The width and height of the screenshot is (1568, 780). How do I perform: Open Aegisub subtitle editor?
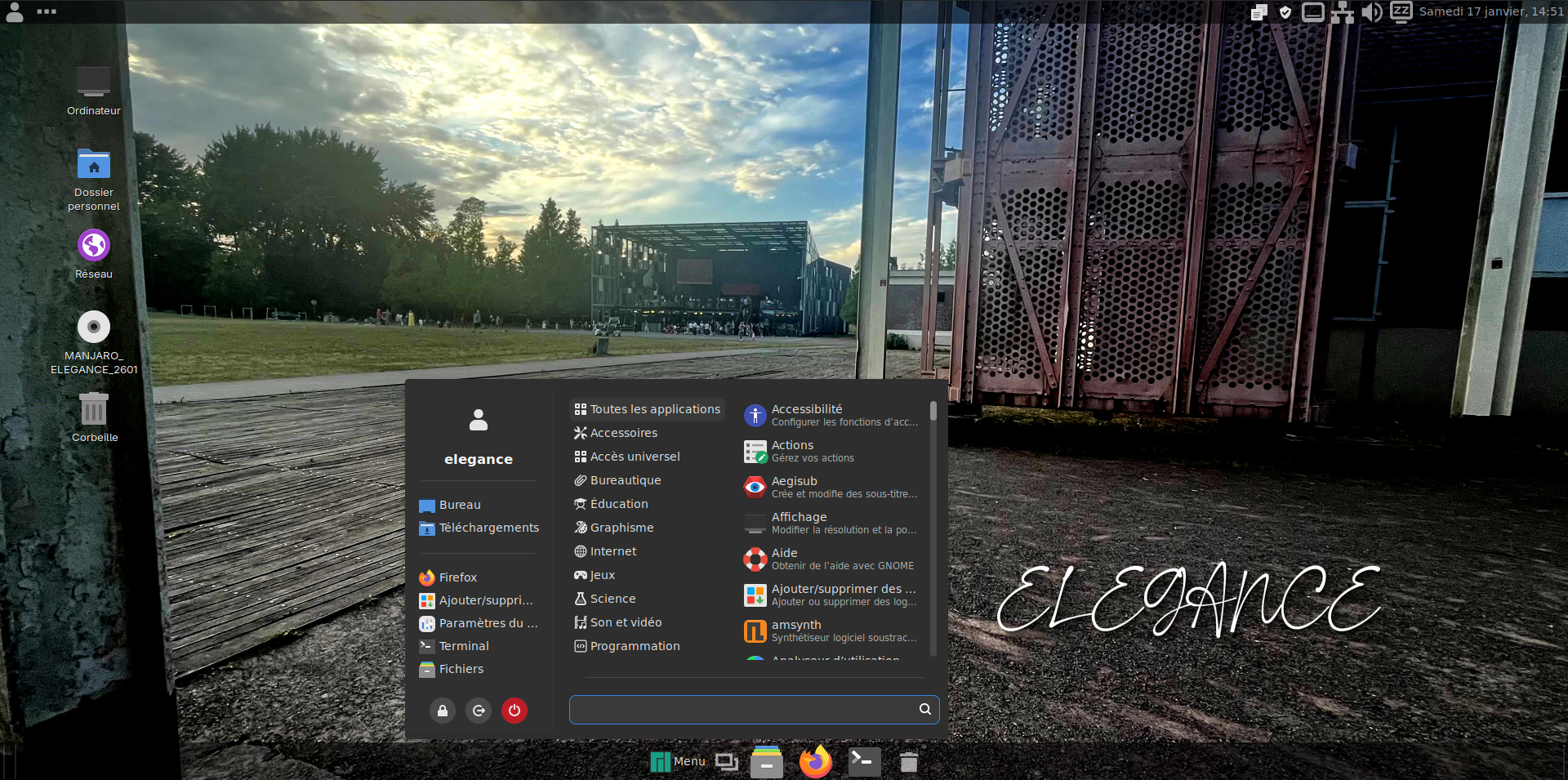[795, 487]
